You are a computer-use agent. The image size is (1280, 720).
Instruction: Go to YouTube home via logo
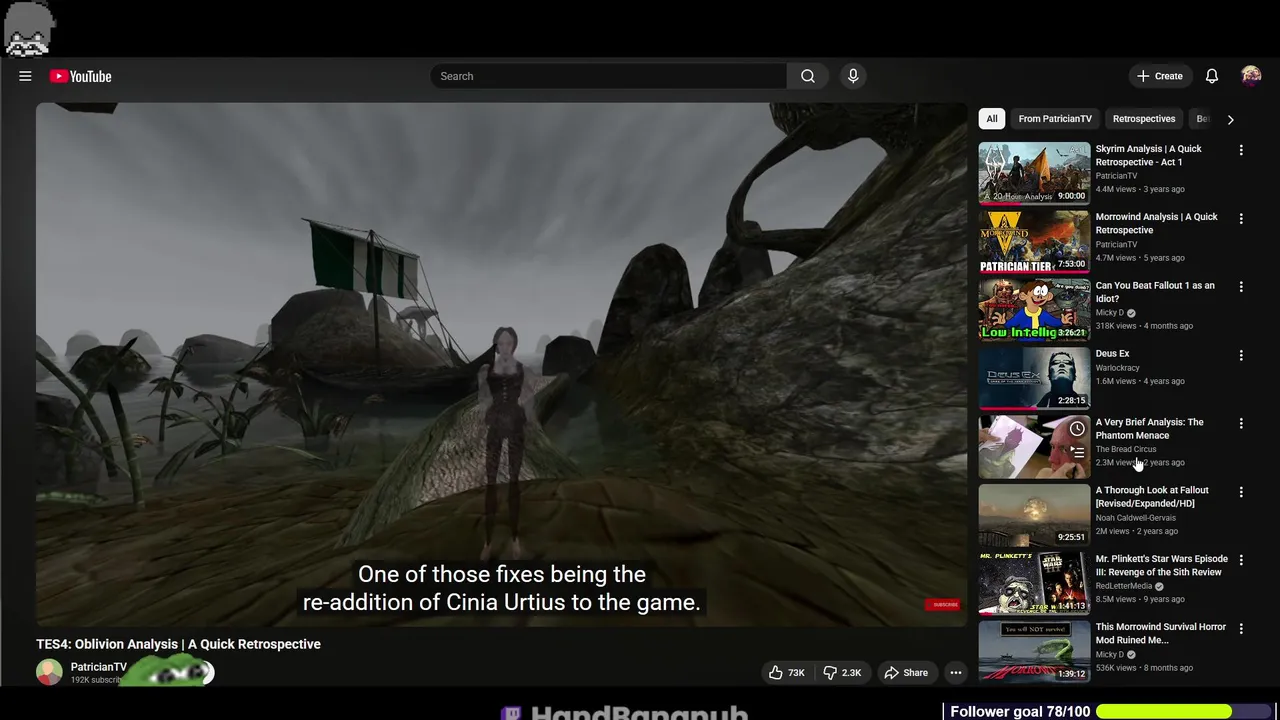pyautogui.click(x=81, y=76)
